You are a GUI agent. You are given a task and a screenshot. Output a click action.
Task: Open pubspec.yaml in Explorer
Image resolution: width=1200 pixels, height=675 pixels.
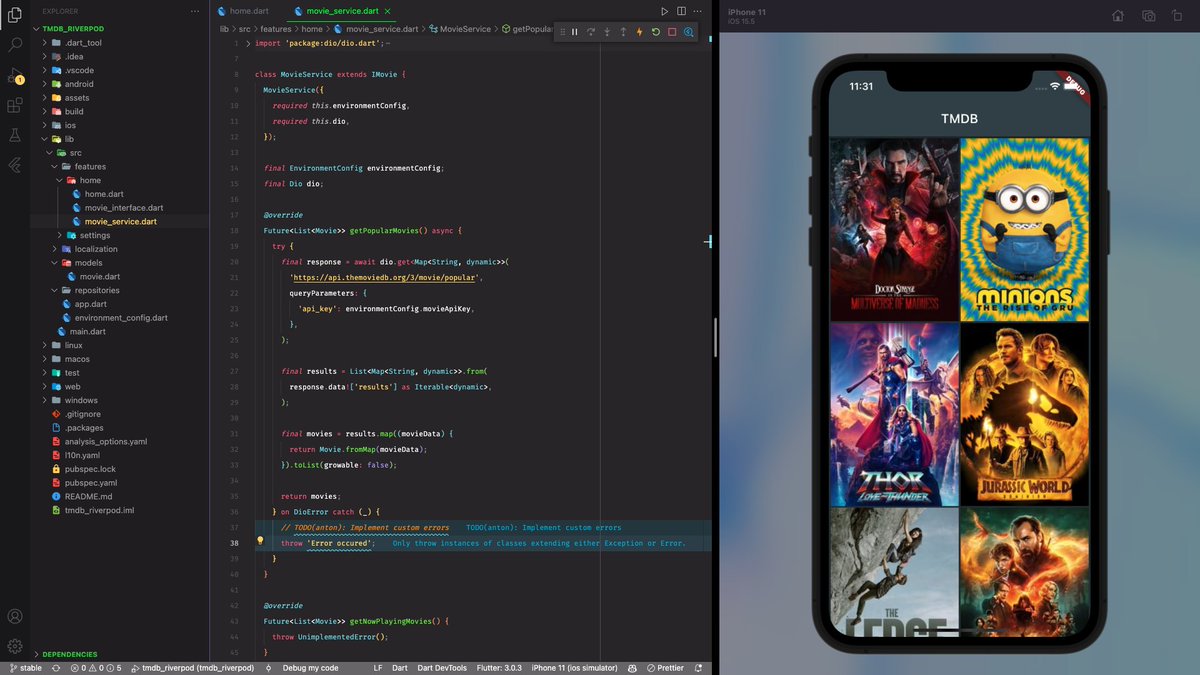click(90, 482)
